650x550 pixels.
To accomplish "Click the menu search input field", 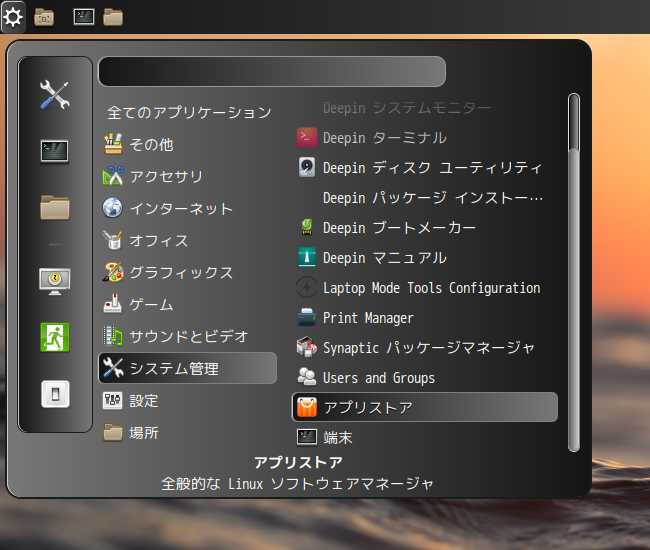I will click(272, 71).
